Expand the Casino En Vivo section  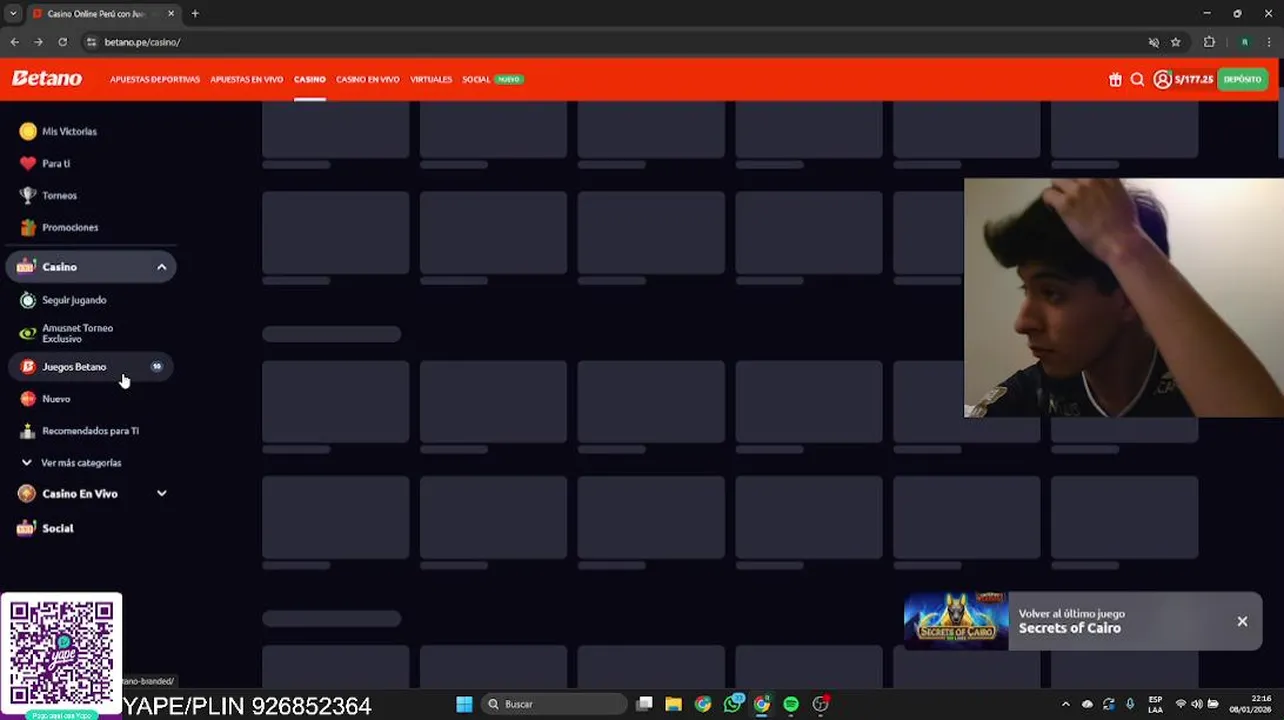(161, 493)
